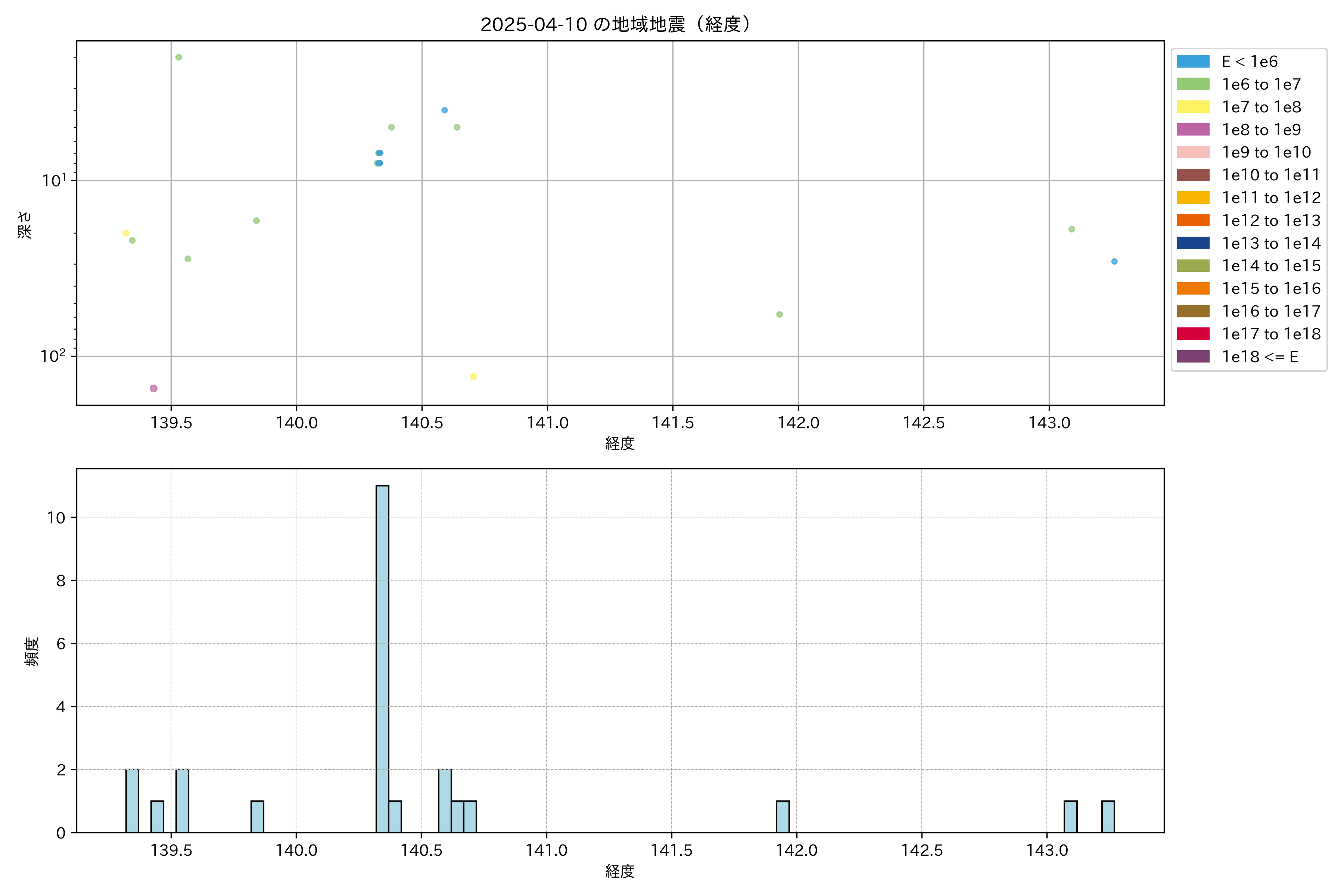Click the navy 1e13 to 1e14 swatch
The image size is (1344, 896).
click(1192, 243)
